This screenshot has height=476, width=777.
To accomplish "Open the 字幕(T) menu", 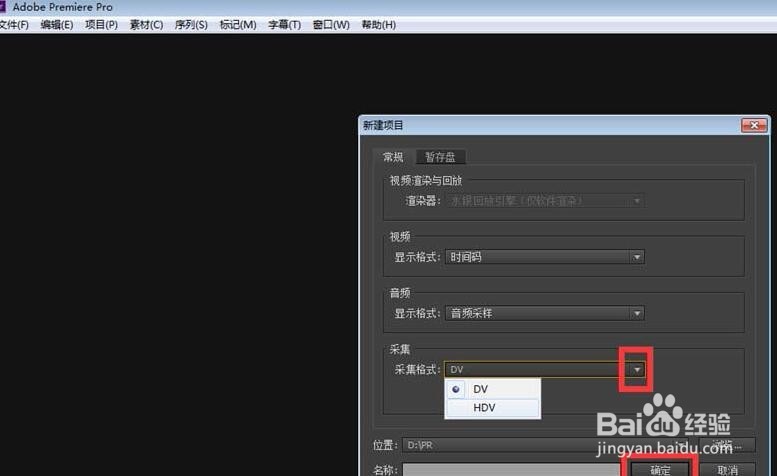I will [x=284, y=25].
